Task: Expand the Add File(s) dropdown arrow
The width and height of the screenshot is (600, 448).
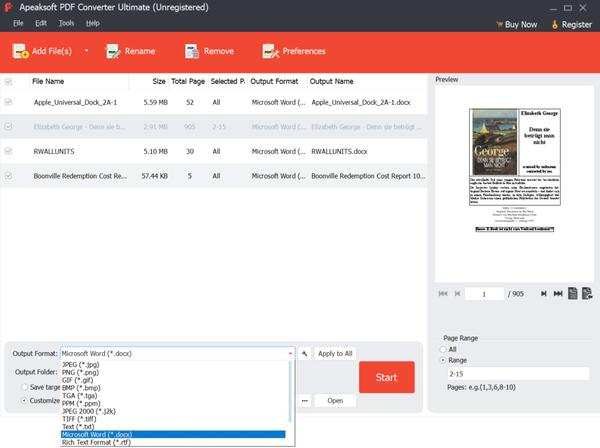Action: [x=86, y=51]
